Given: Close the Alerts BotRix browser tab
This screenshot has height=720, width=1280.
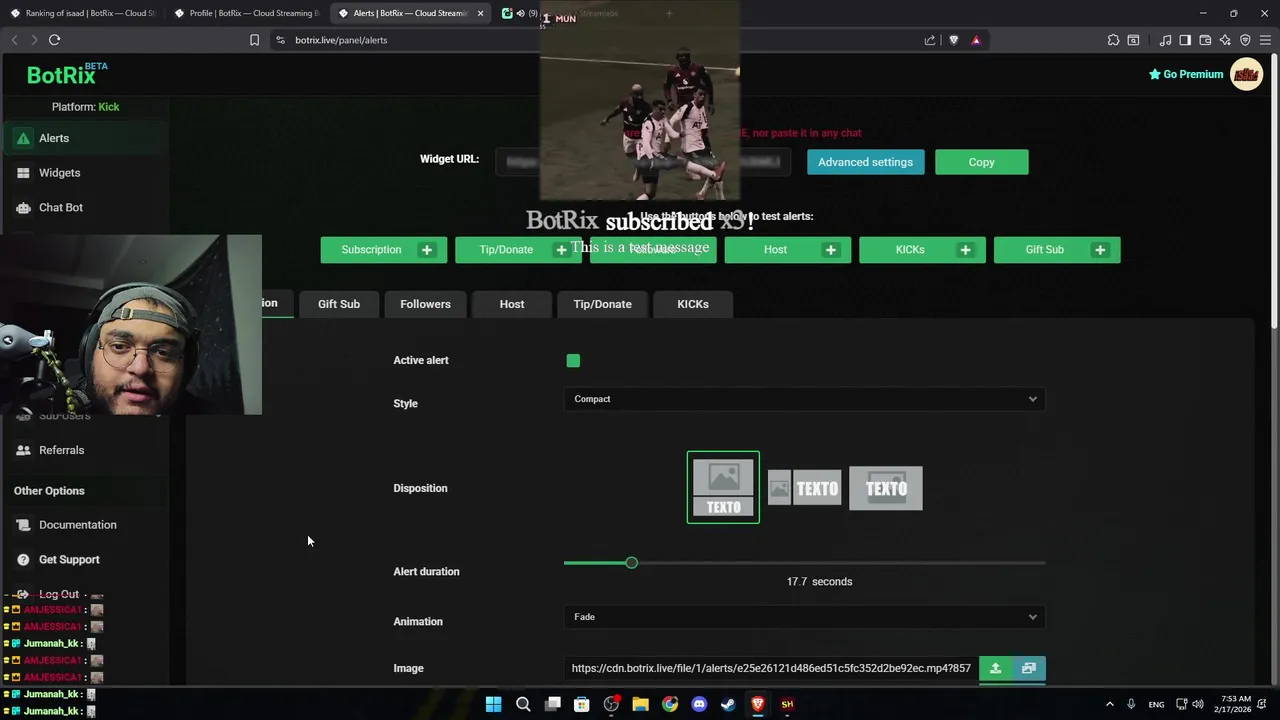Looking at the screenshot, I should [x=480, y=14].
